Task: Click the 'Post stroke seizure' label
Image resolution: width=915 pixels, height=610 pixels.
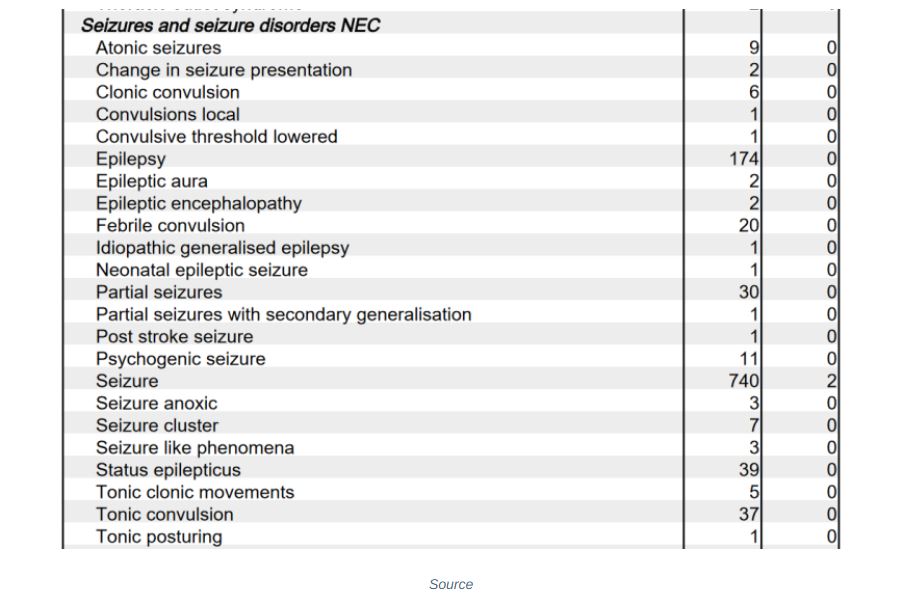Action: pos(174,337)
